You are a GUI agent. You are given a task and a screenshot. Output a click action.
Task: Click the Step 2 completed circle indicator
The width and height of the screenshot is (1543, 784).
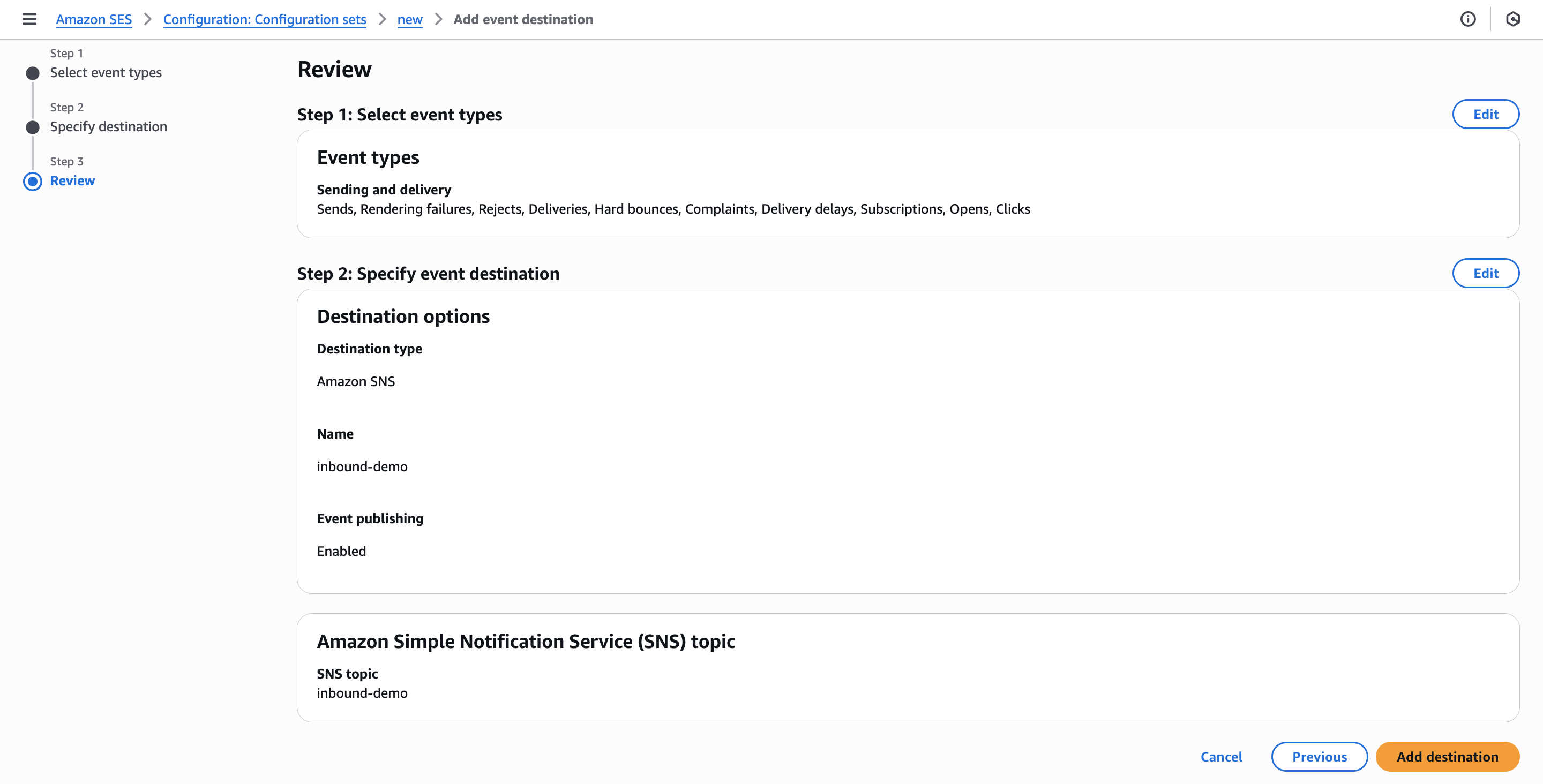click(x=33, y=127)
